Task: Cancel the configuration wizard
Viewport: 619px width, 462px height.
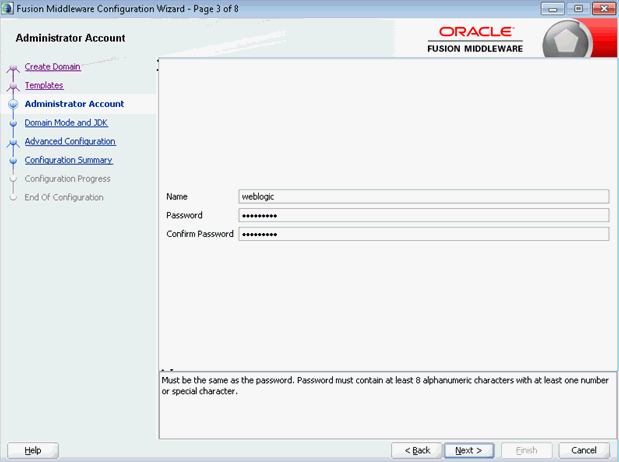Action: tap(583, 450)
